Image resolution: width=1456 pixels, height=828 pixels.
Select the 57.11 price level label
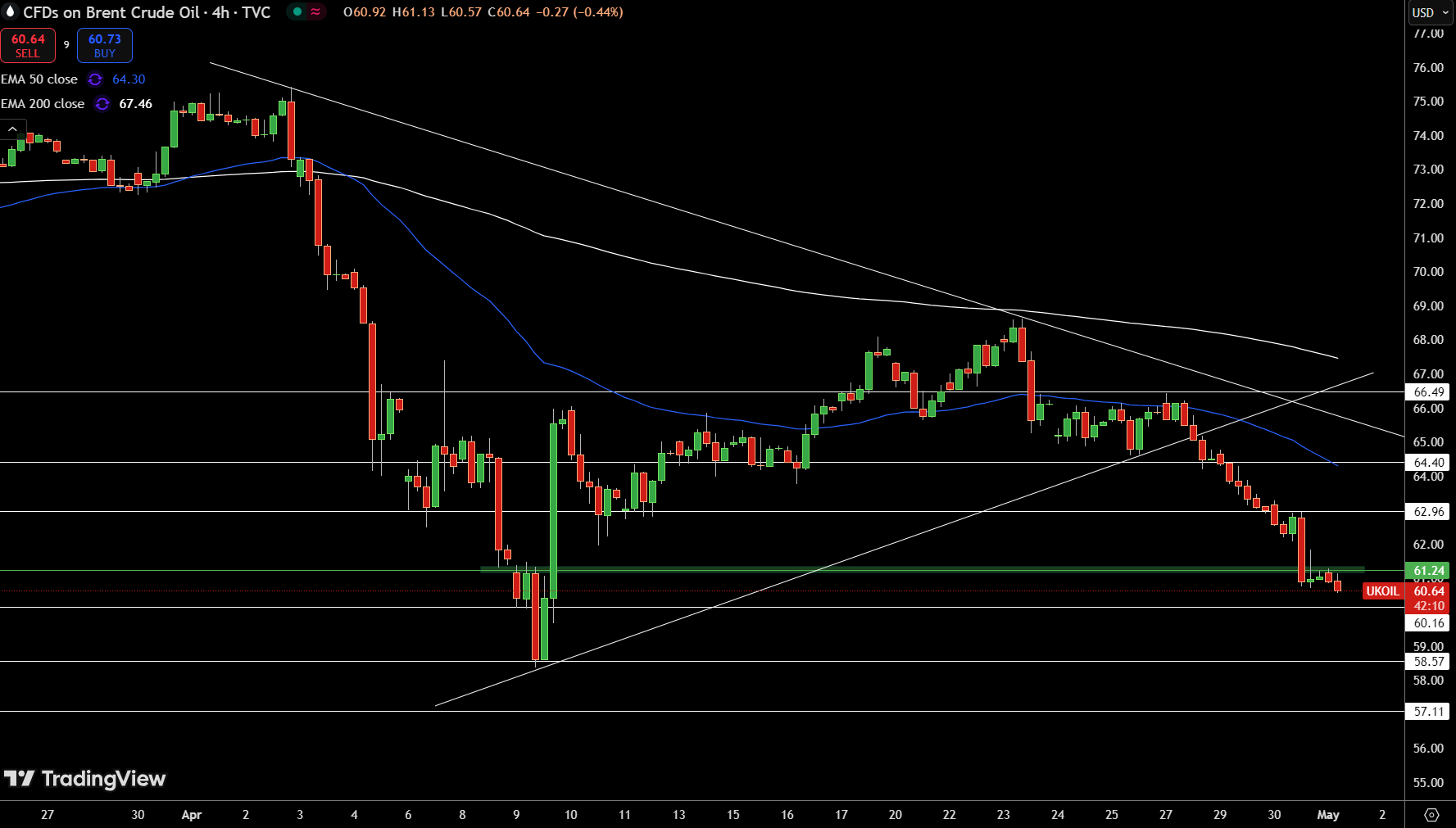coord(1429,712)
